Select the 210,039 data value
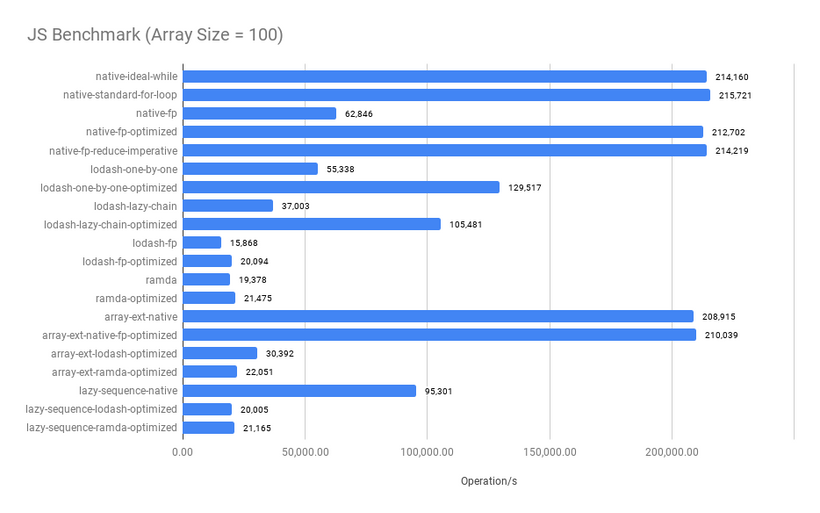 [x=721, y=335]
